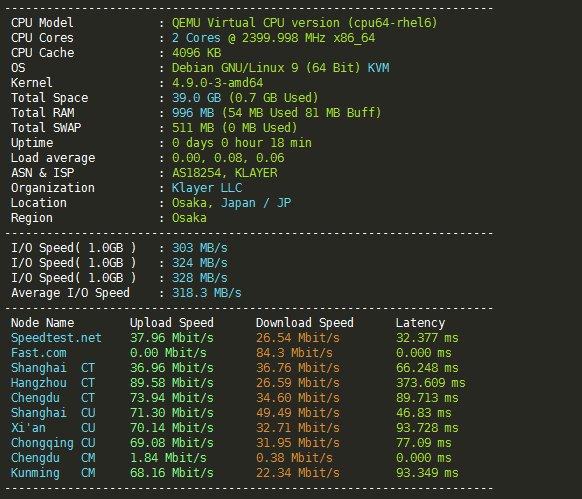Viewport: 582px width, 499px height.
Task: Click the Klayer LLC organization text
Action: [x=207, y=188]
